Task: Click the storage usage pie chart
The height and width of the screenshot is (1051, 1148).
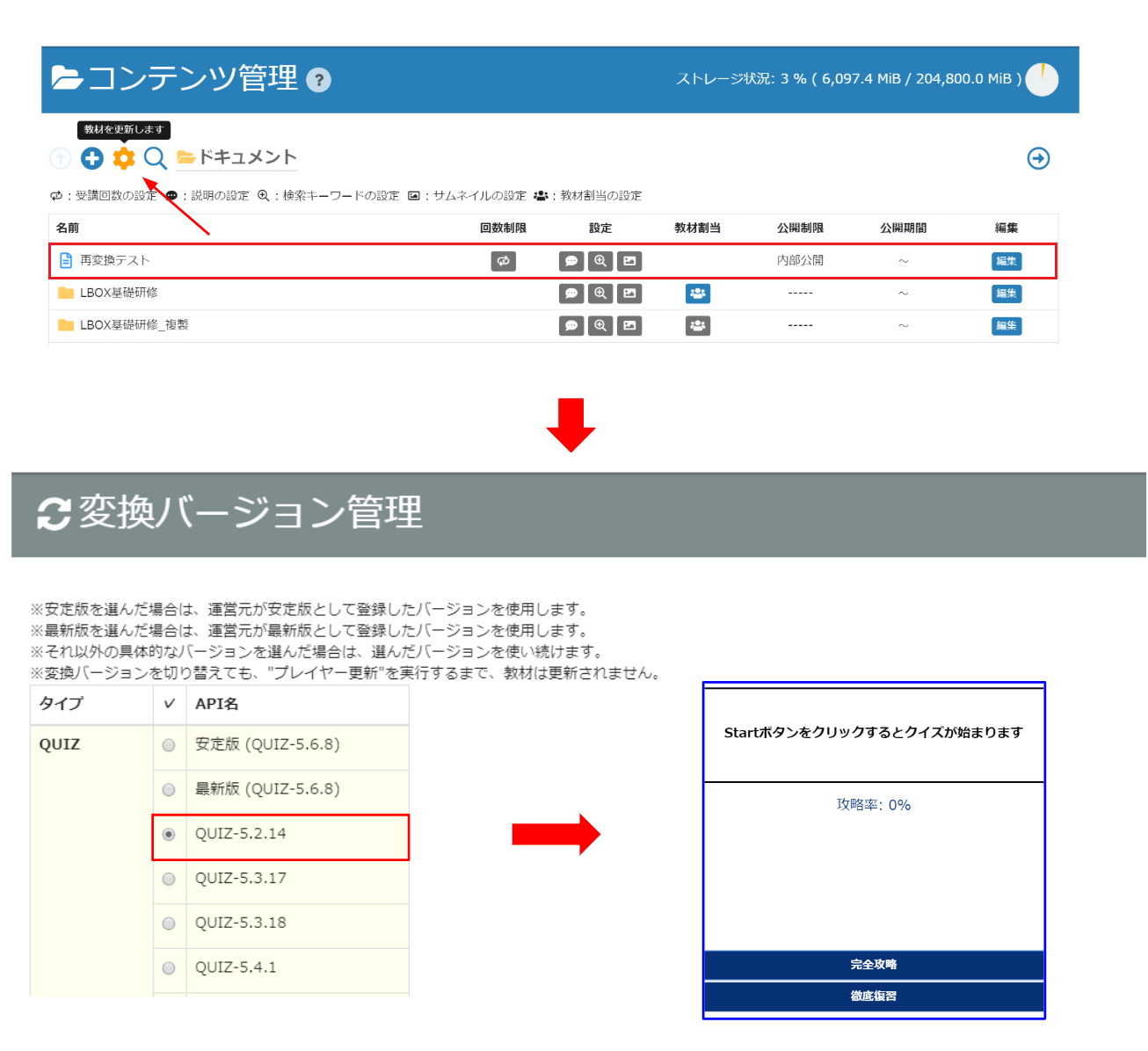Action: tap(1042, 79)
